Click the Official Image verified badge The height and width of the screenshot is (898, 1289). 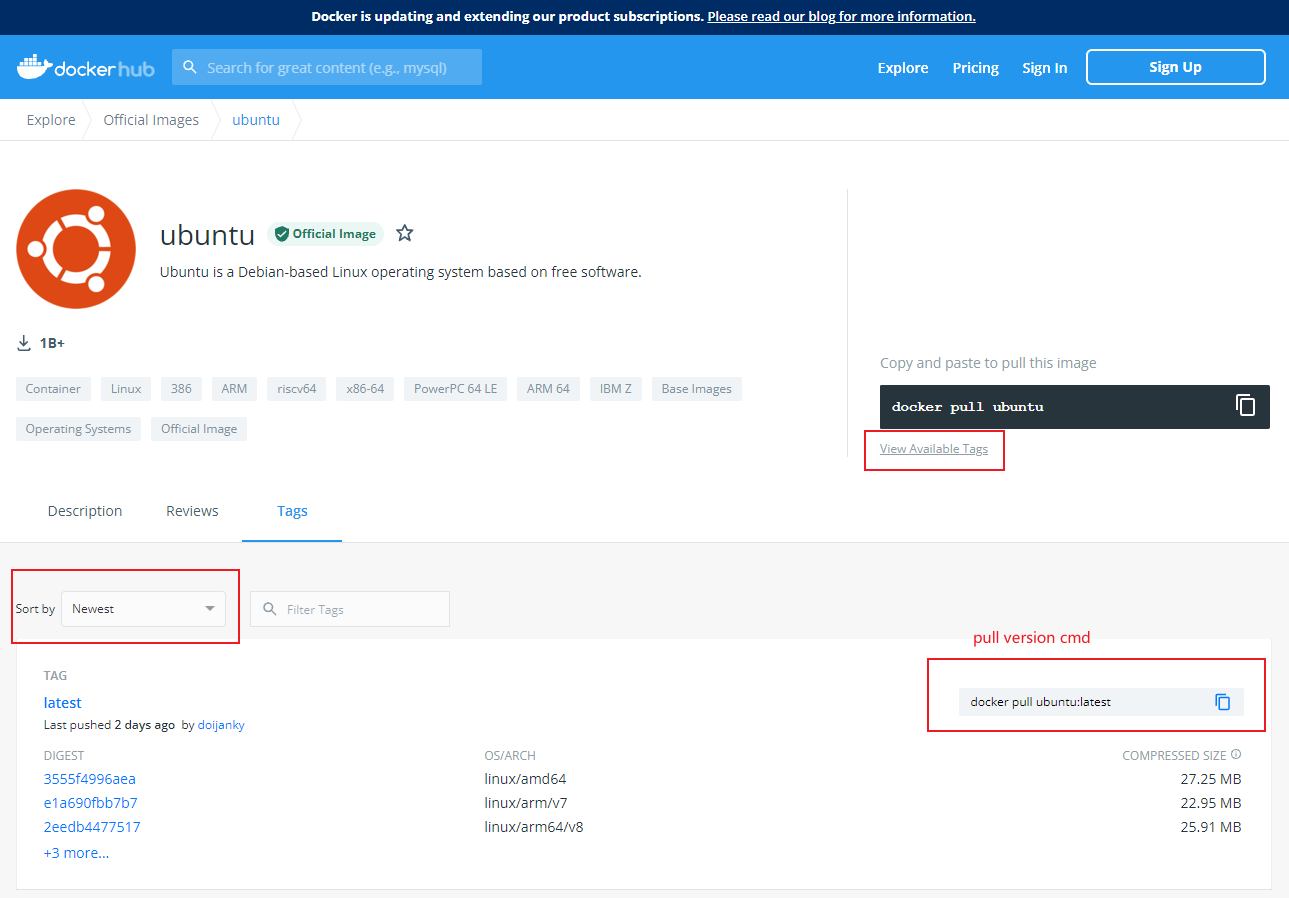coord(325,233)
